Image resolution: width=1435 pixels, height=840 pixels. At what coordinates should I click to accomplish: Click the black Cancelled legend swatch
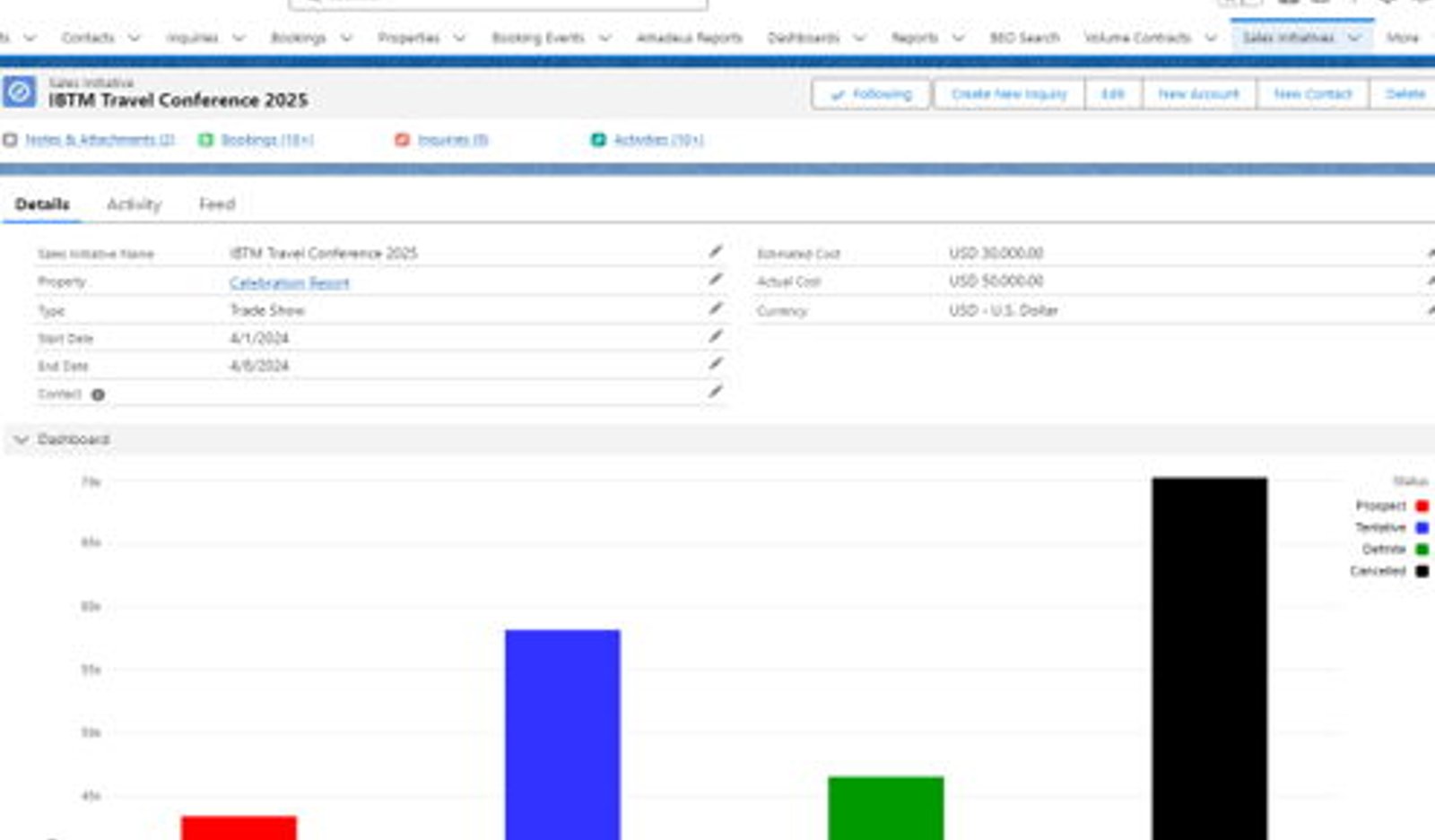click(1422, 571)
